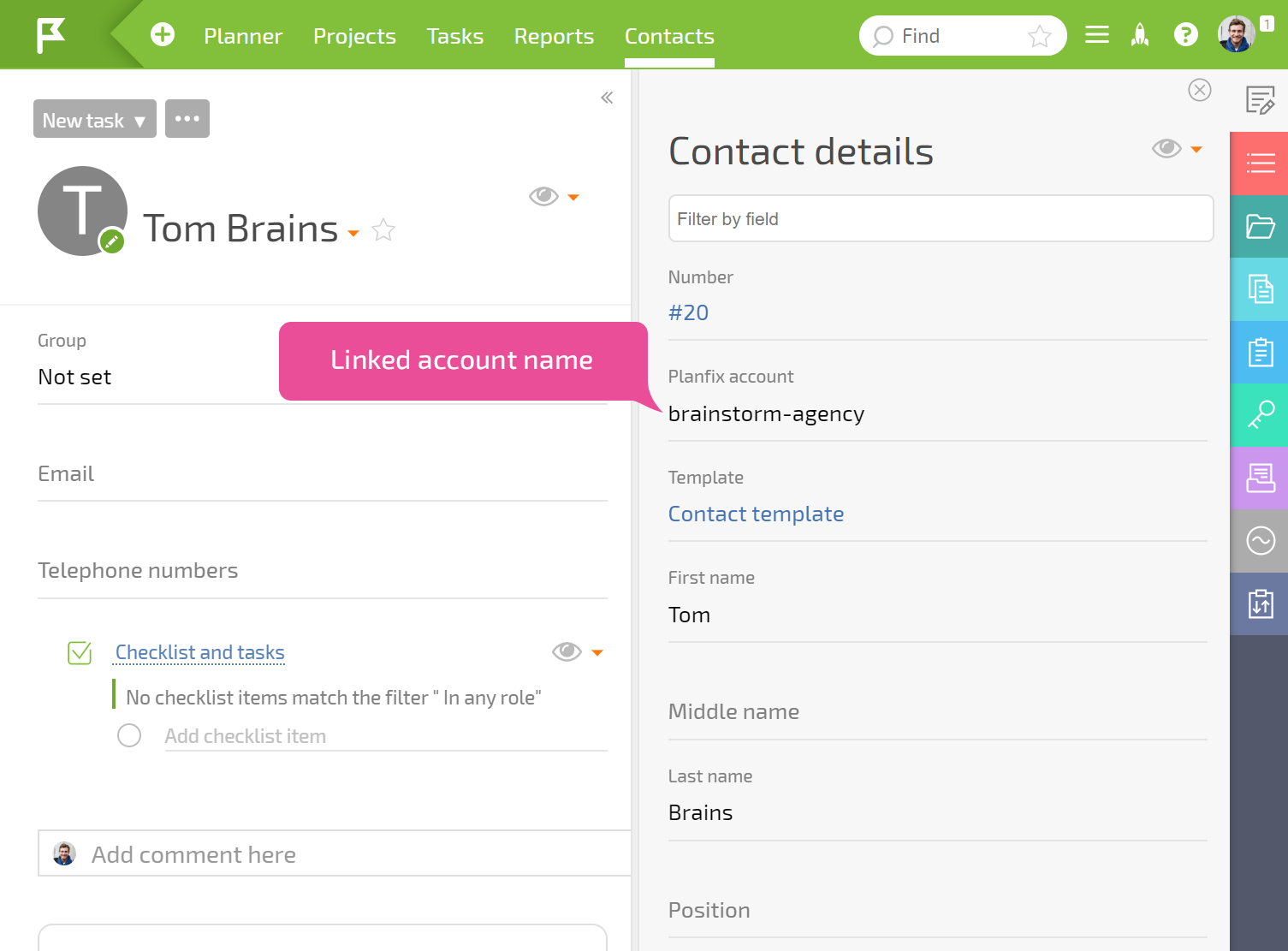The width and height of the screenshot is (1288, 951).
Task: Open the clipboard sidebar icon
Action: click(x=1260, y=352)
